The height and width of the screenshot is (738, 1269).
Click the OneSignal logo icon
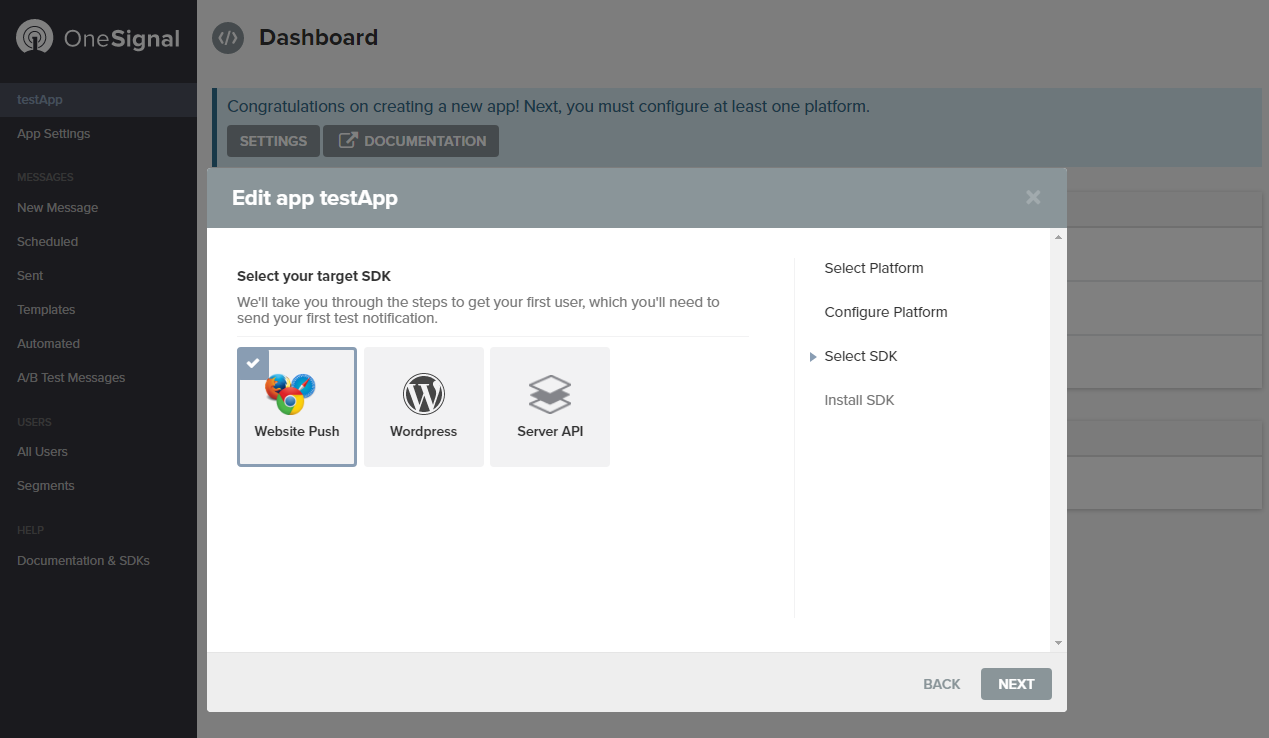pyautogui.click(x=34, y=39)
